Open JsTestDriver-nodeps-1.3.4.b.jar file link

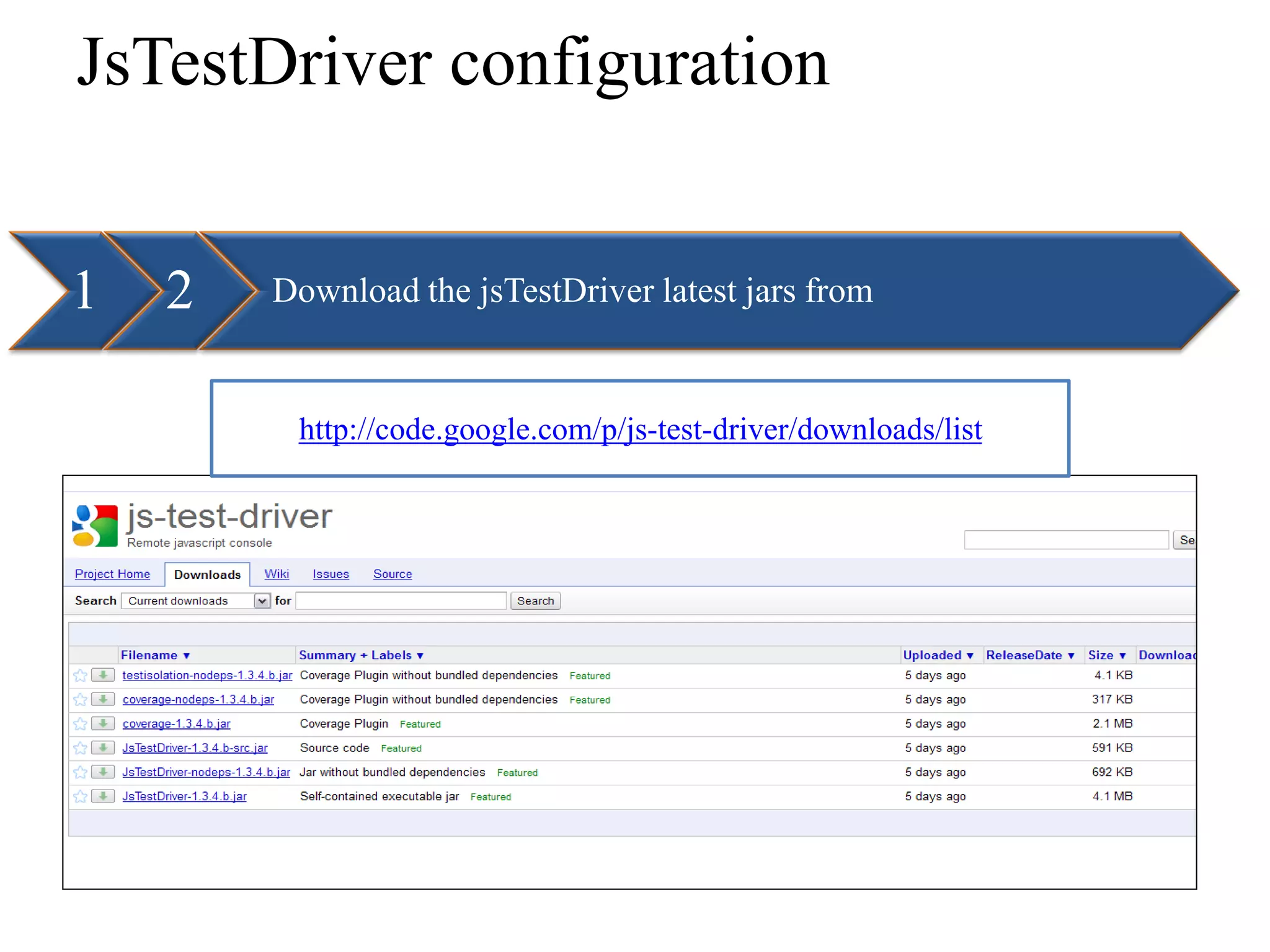206,772
